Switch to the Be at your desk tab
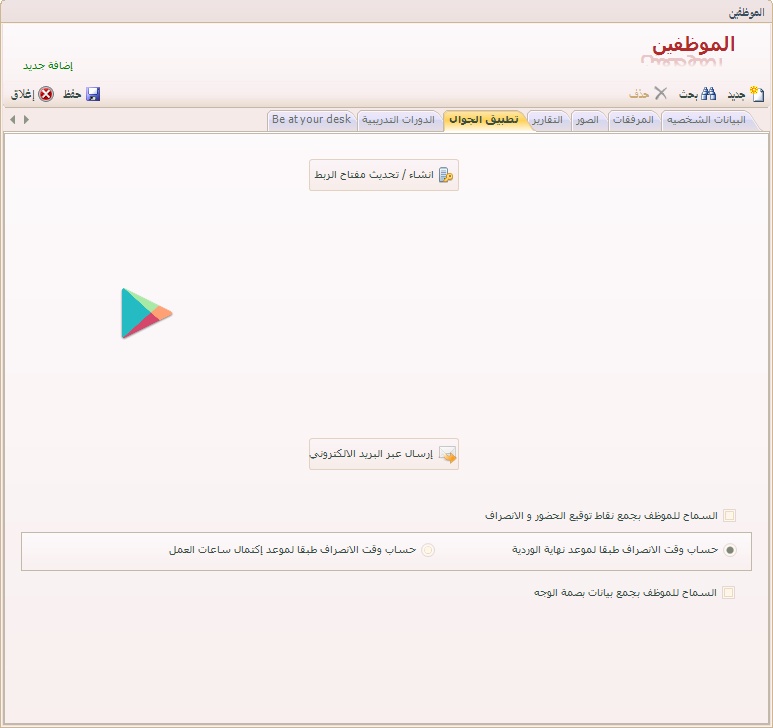 click(312, 120)
